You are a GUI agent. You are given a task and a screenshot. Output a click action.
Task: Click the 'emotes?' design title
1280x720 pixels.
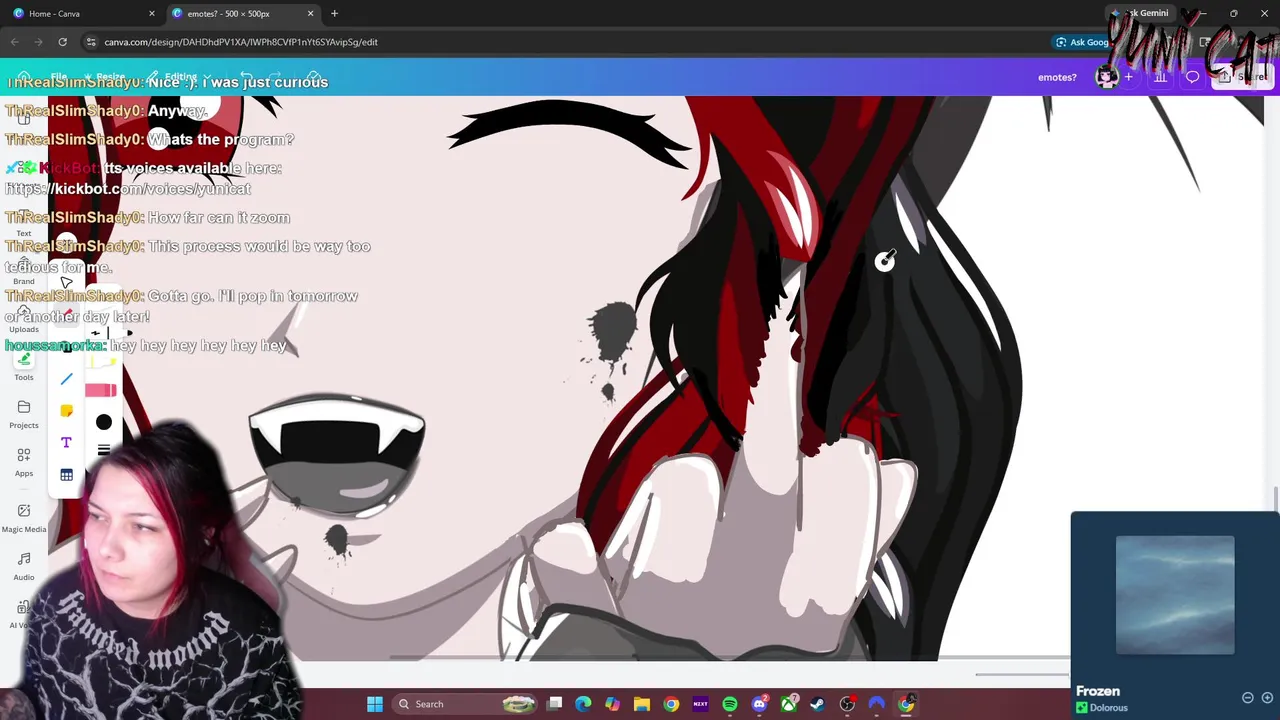pos(1057,77)
